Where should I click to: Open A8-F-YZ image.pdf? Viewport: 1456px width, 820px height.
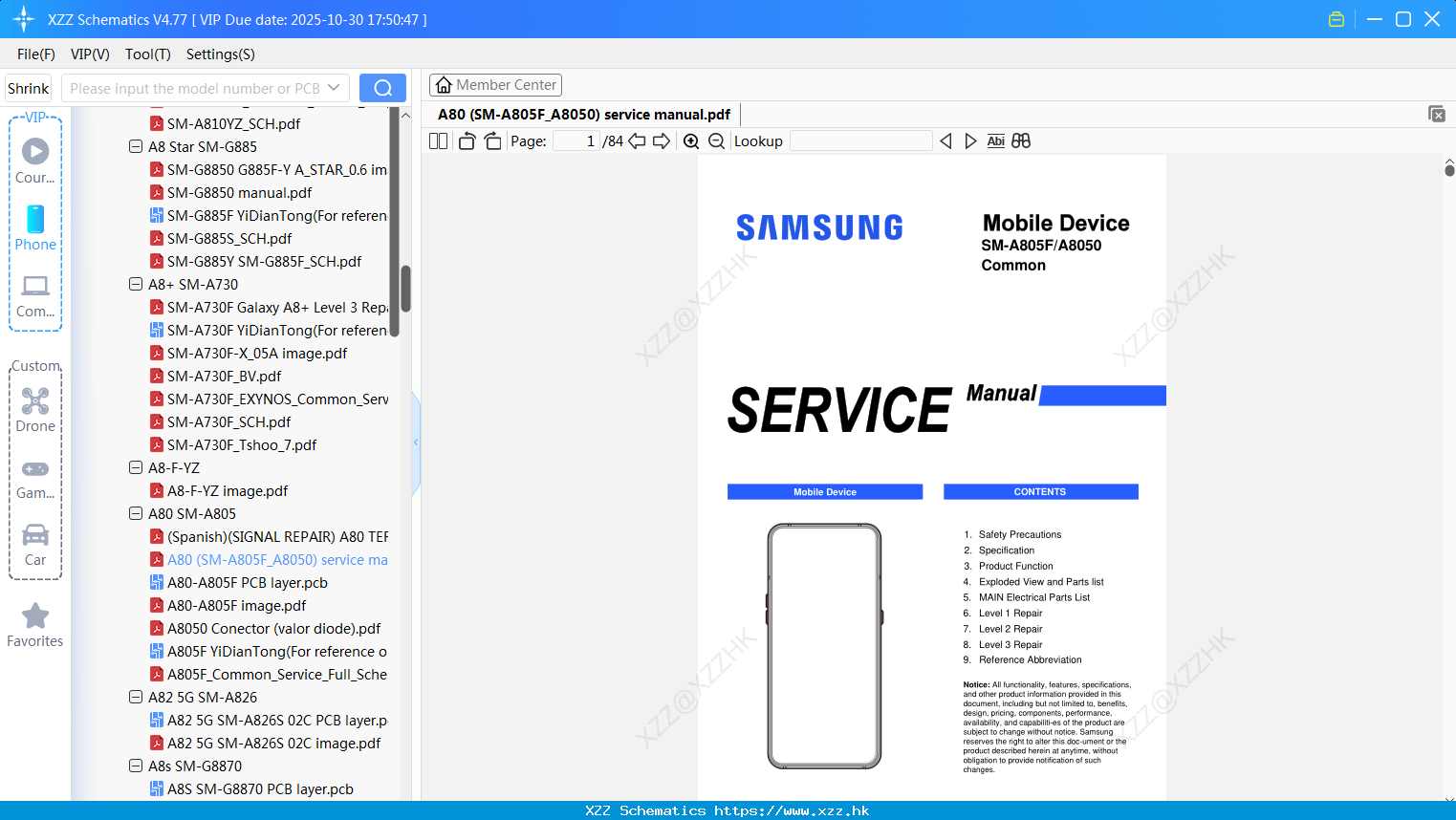tap(219, 490)
